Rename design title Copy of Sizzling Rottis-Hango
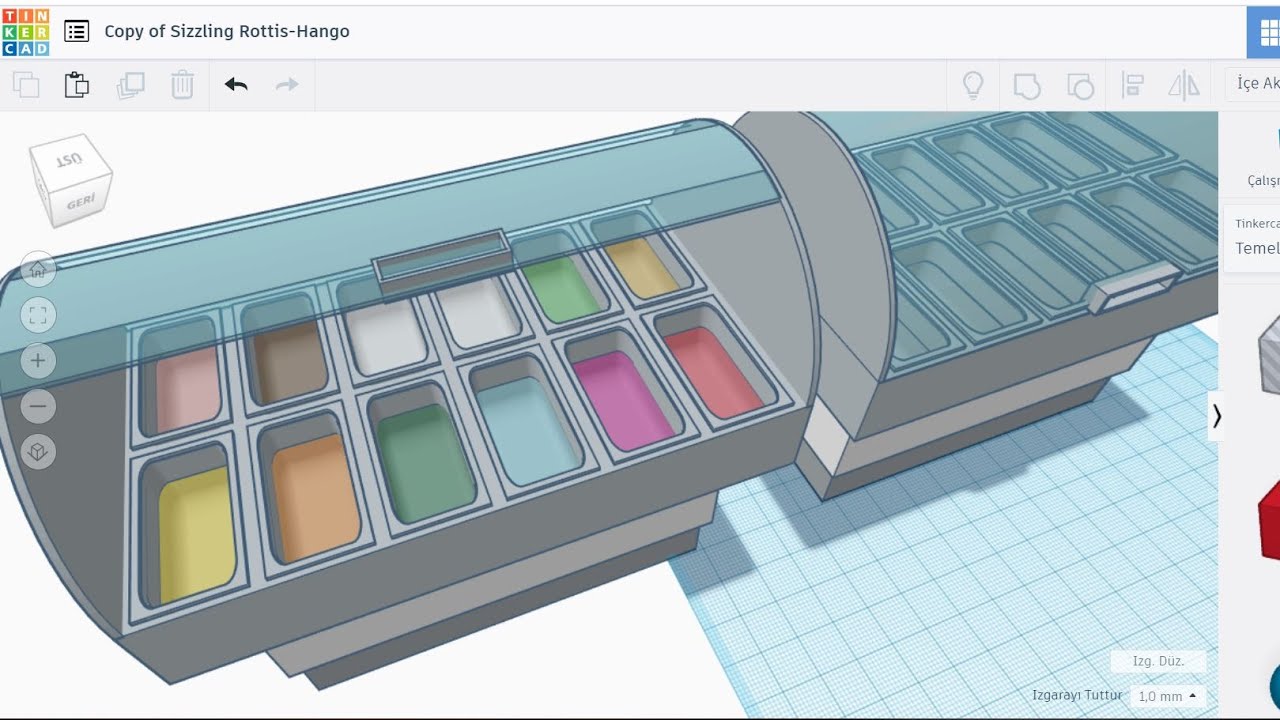The width and height of the screenshot is (1280, 720). click(227, 31)
